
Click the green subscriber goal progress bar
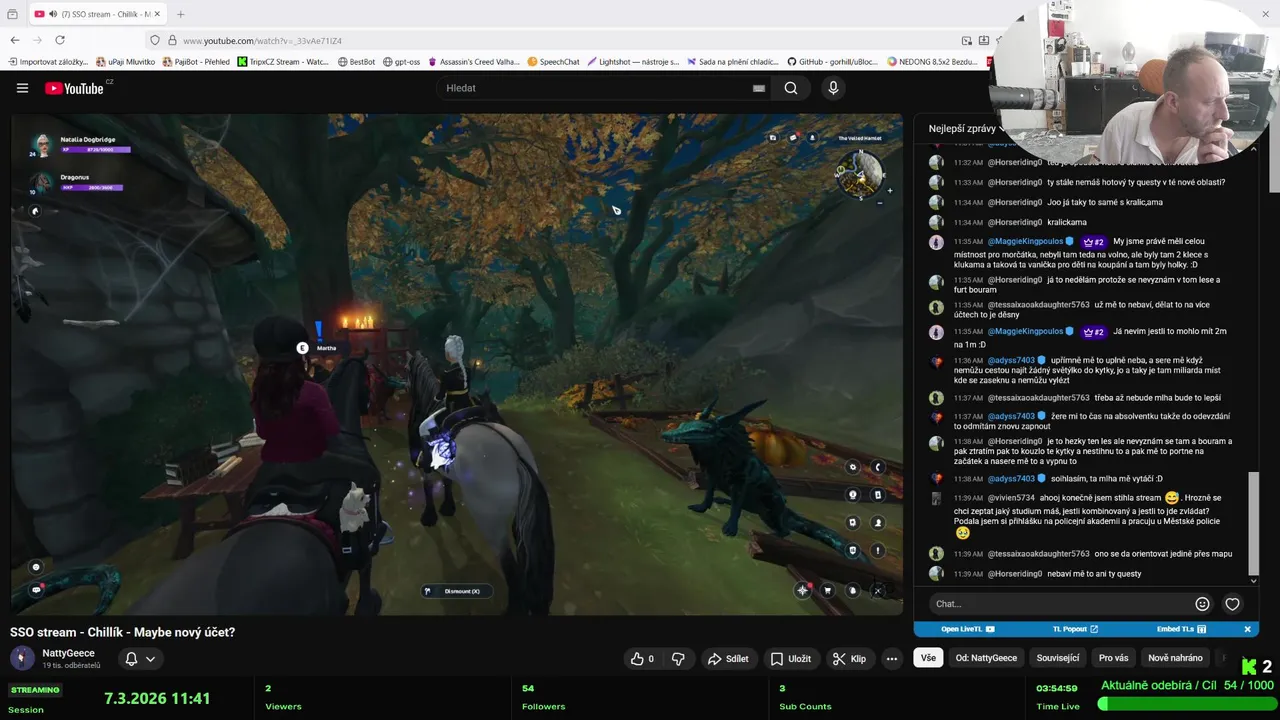[1186, 704]
